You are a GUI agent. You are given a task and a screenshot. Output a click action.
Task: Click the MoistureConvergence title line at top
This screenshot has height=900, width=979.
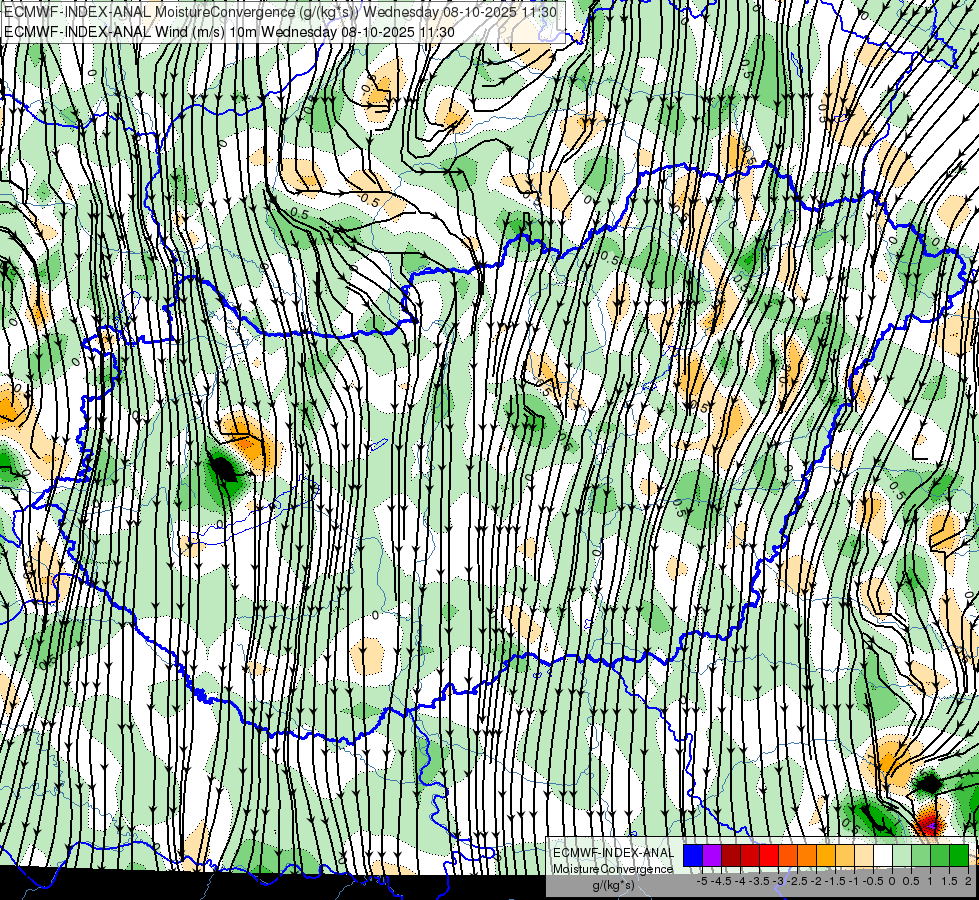280,12
